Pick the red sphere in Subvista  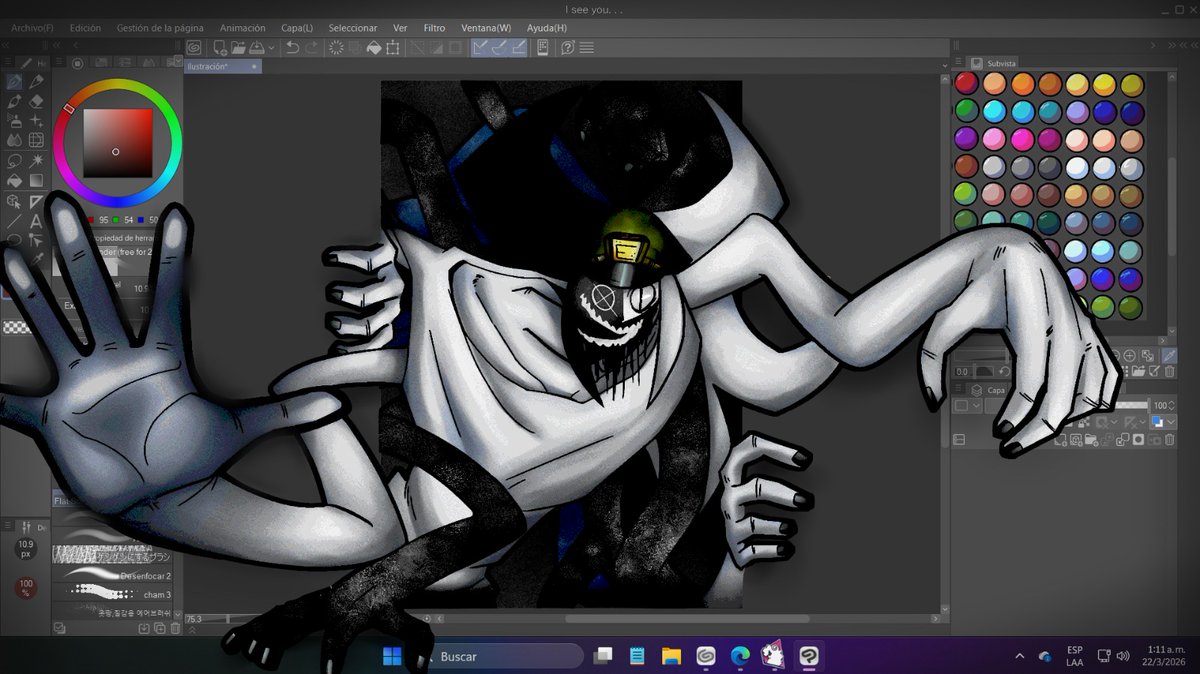coord(966,84)
